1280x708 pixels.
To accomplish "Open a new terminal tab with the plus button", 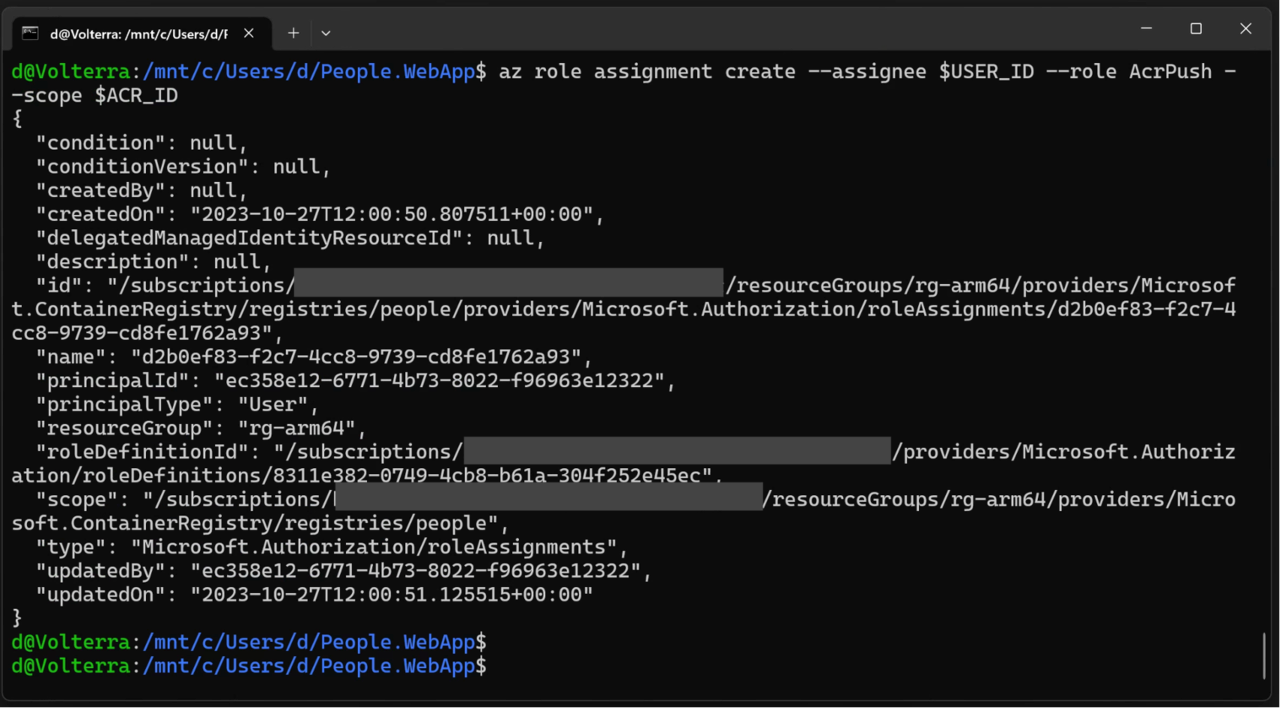I will pyautogui.click(x=293, y=33).
